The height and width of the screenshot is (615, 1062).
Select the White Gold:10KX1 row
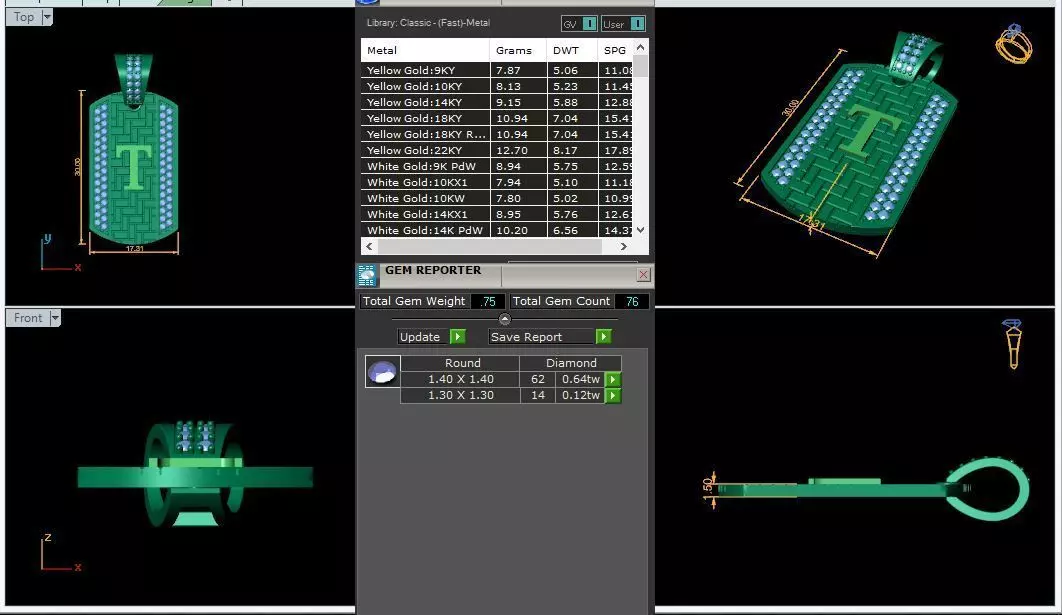(x=497, y=182)
